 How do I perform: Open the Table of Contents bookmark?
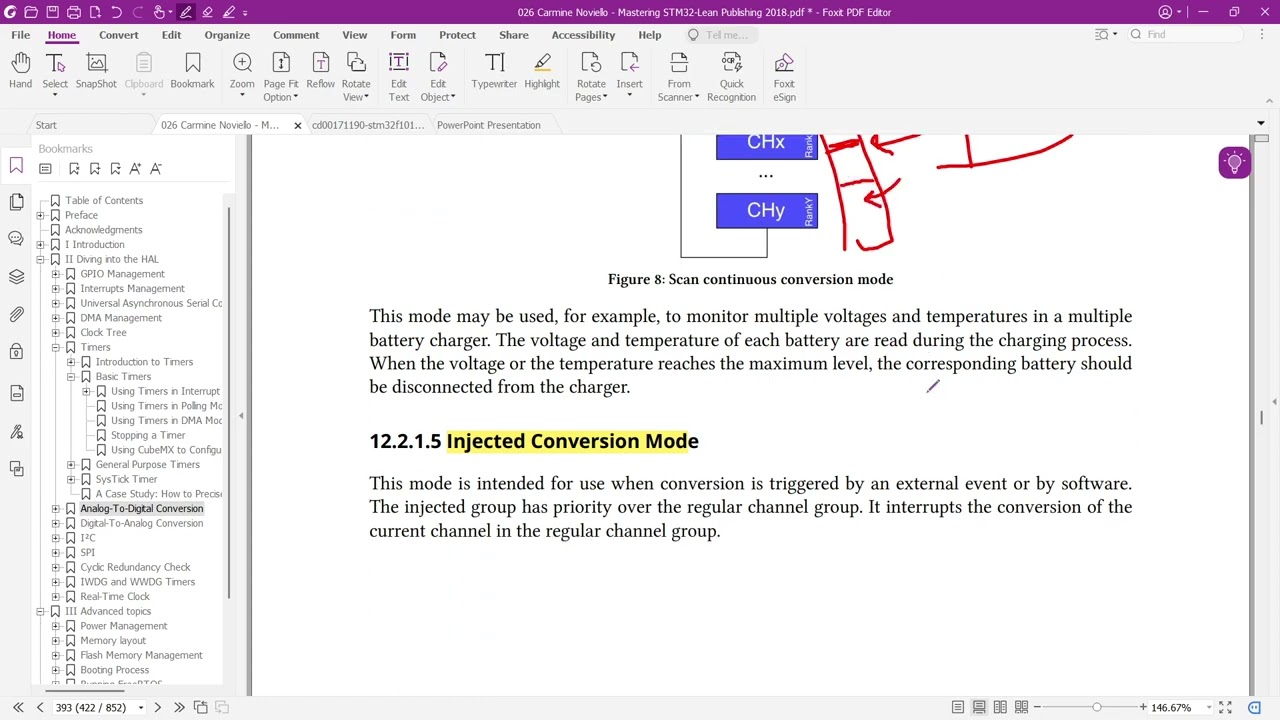[104, 200]
